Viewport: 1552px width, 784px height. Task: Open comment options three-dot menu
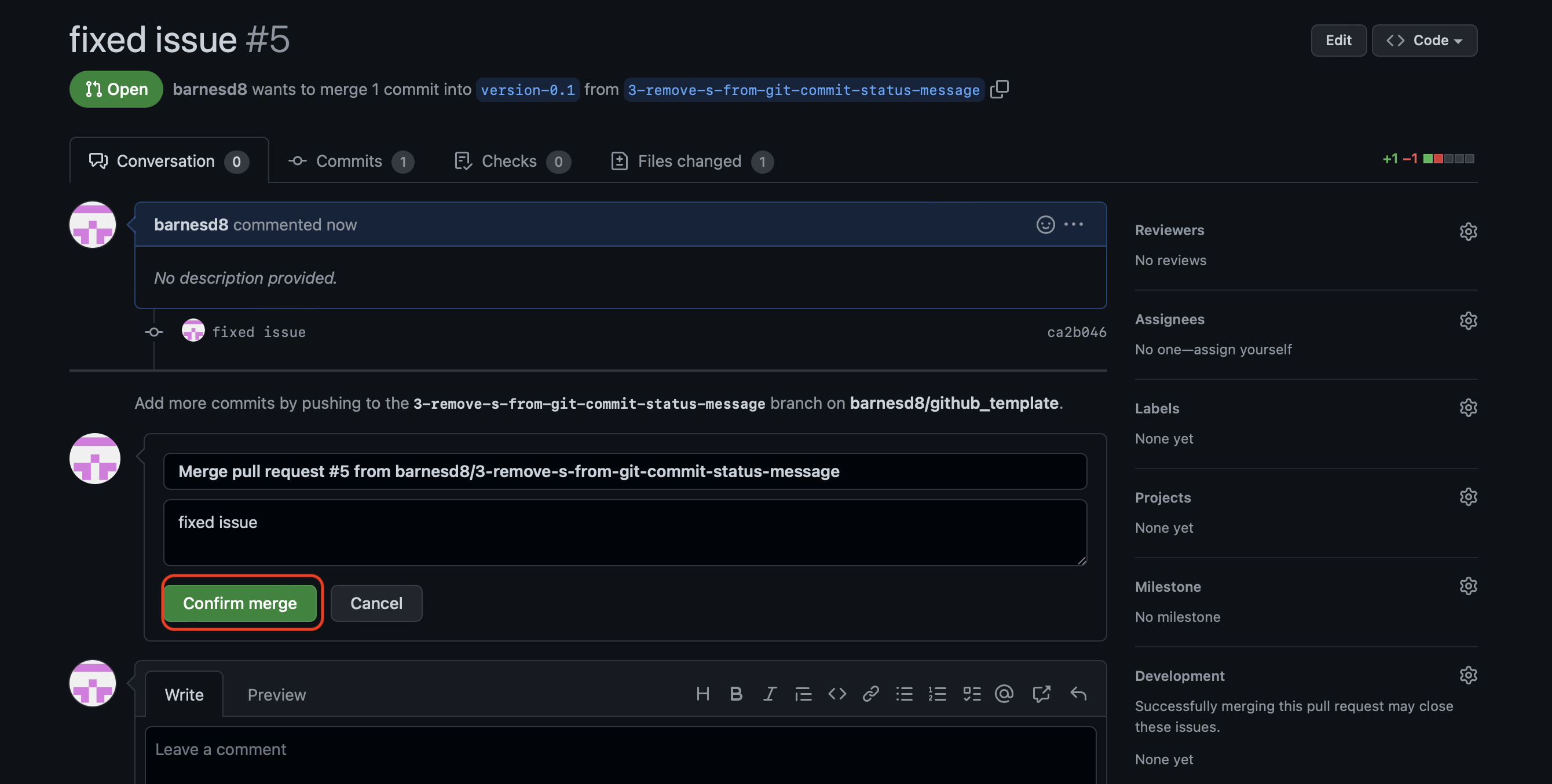(1073, 224)
